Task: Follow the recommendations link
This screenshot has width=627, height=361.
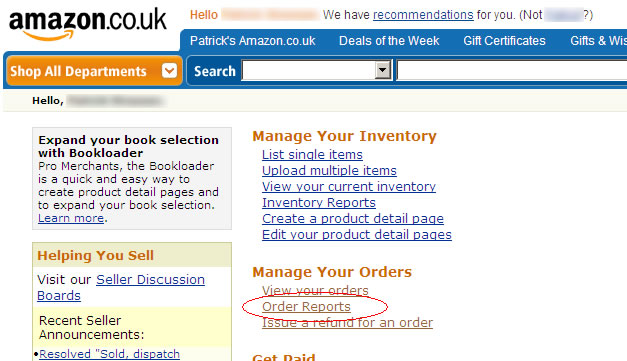Action: click(x=423, y=15)
